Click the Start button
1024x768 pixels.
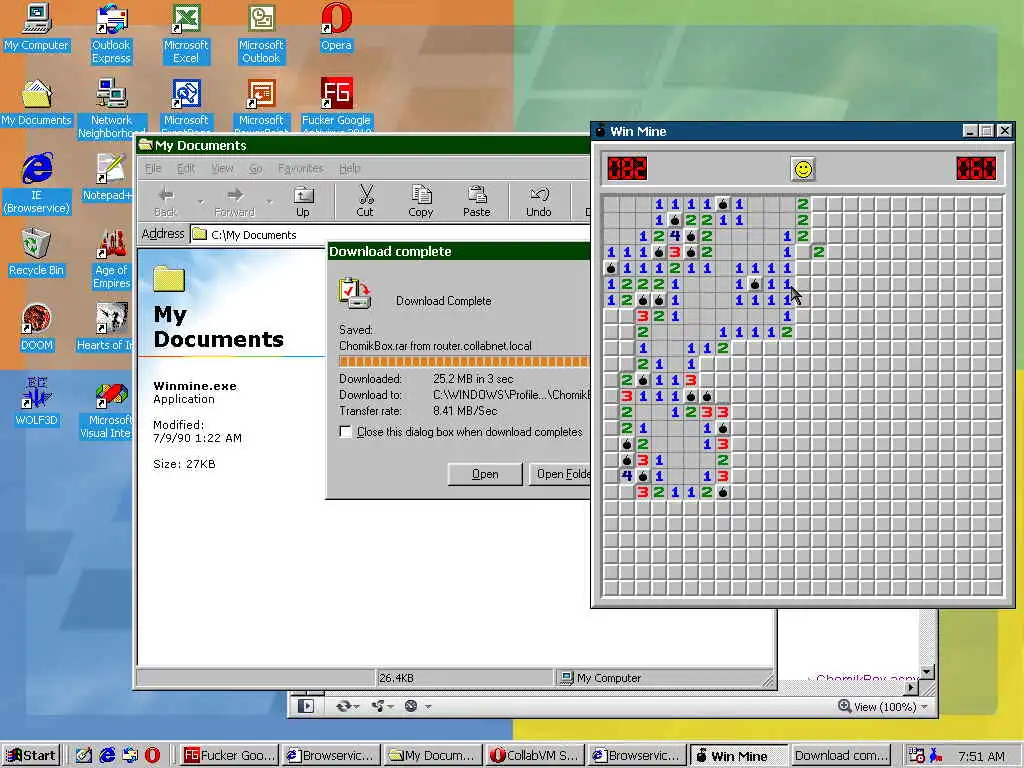(31, 755)
